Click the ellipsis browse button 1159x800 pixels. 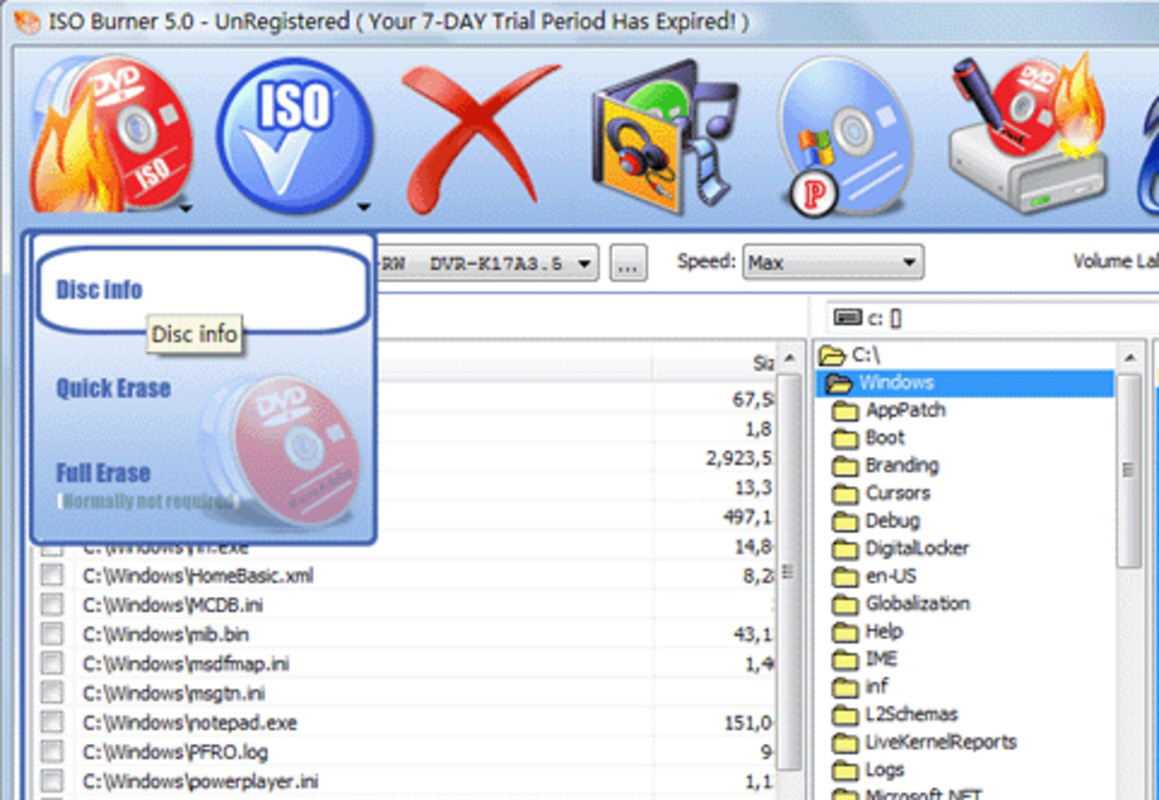pos(628,263)
